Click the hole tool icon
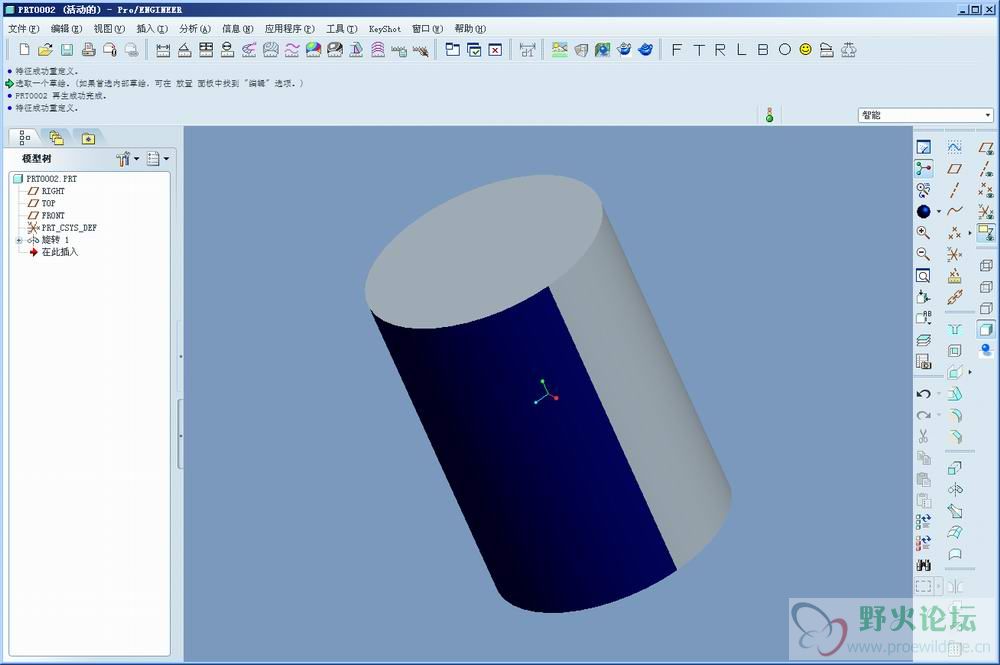 (954, 330)
